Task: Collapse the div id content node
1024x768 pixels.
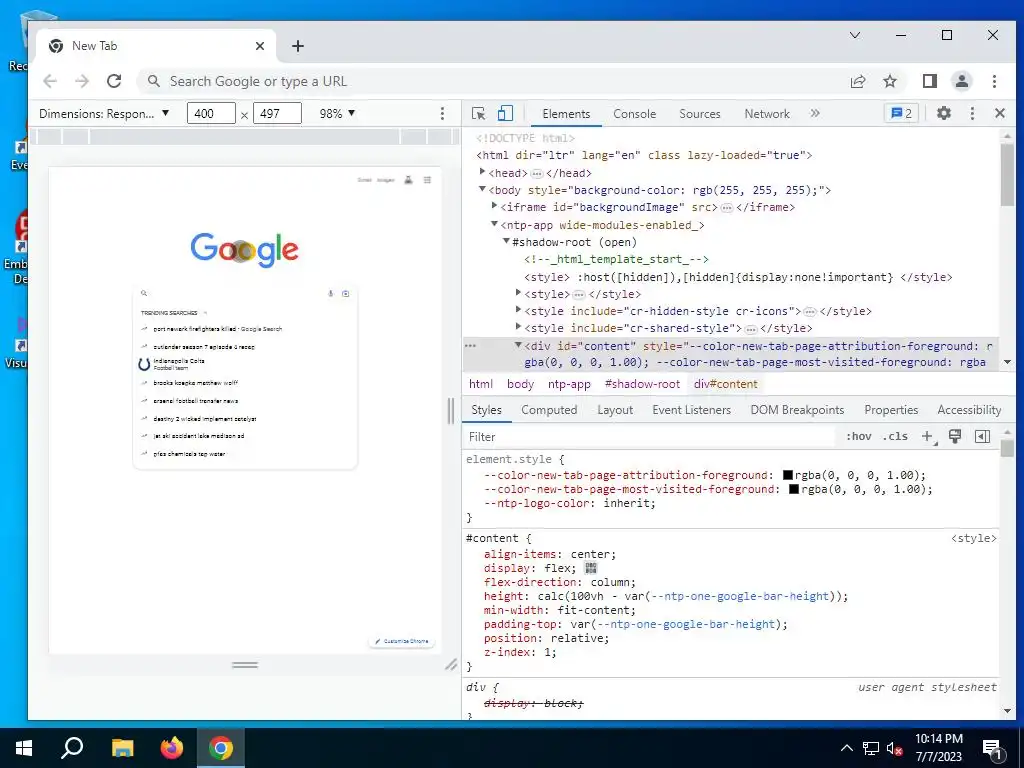Action: point(519,345)
